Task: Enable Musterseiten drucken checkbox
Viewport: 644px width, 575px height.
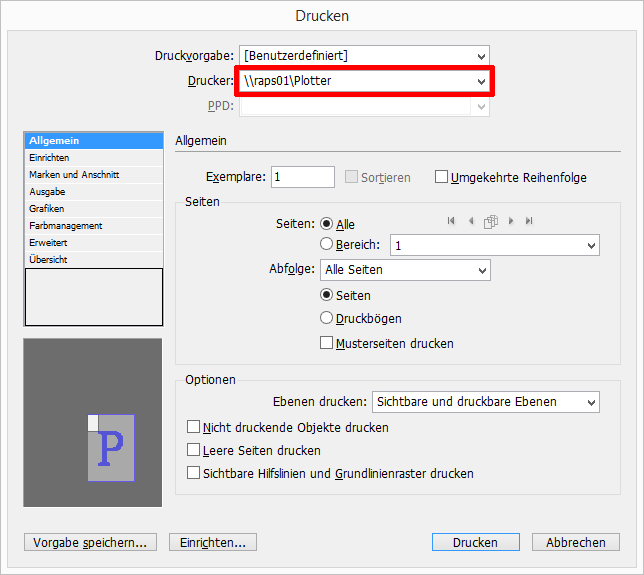Action: (327, 343)
